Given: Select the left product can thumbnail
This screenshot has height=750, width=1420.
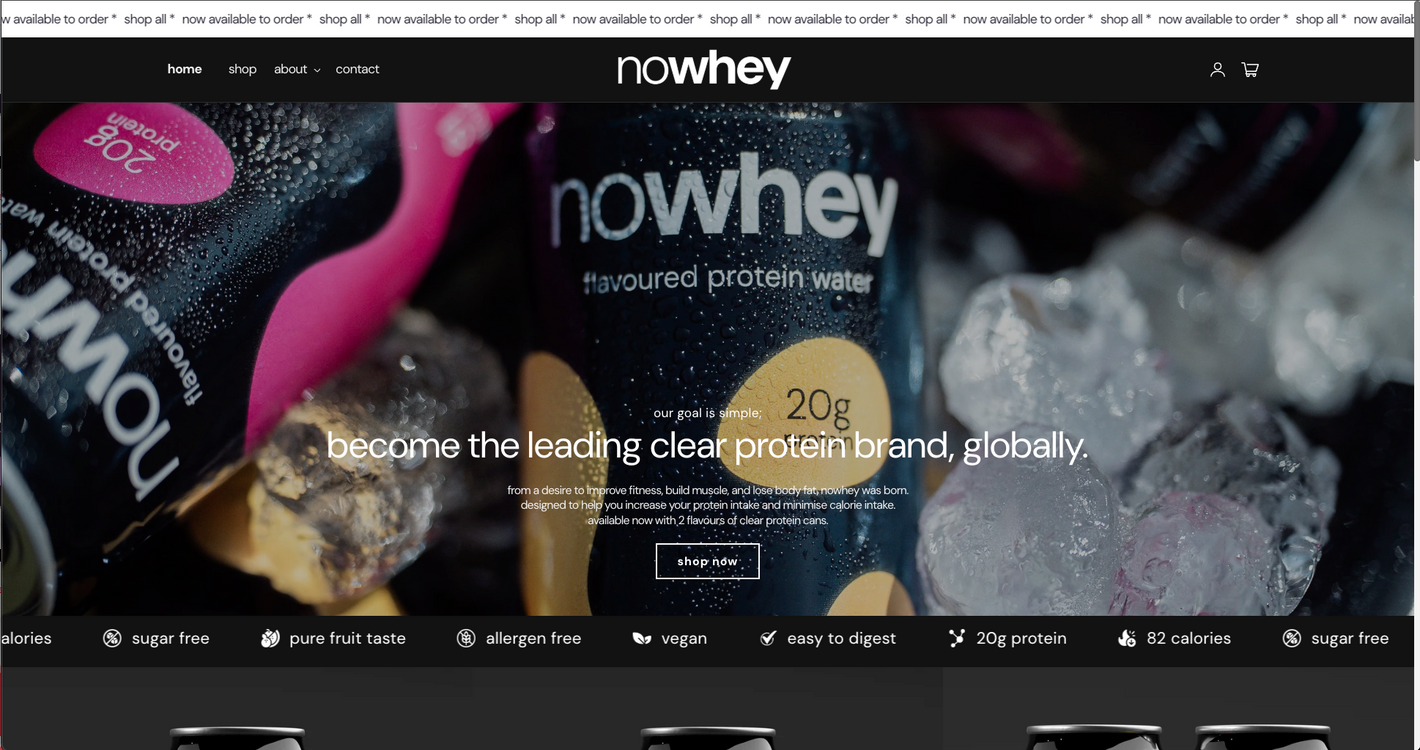Looking at the screenshot, I should pyautogui.click(x=237, y=738).
